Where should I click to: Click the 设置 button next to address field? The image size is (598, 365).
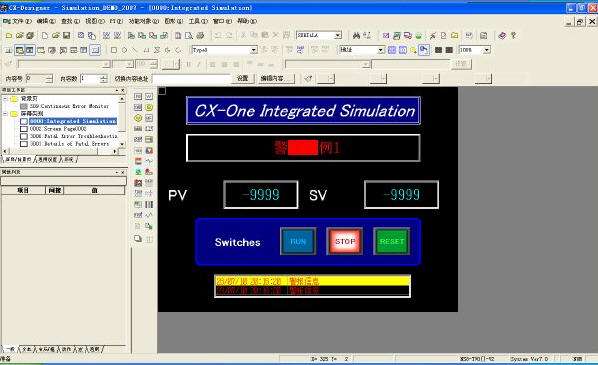click(243, 79)
